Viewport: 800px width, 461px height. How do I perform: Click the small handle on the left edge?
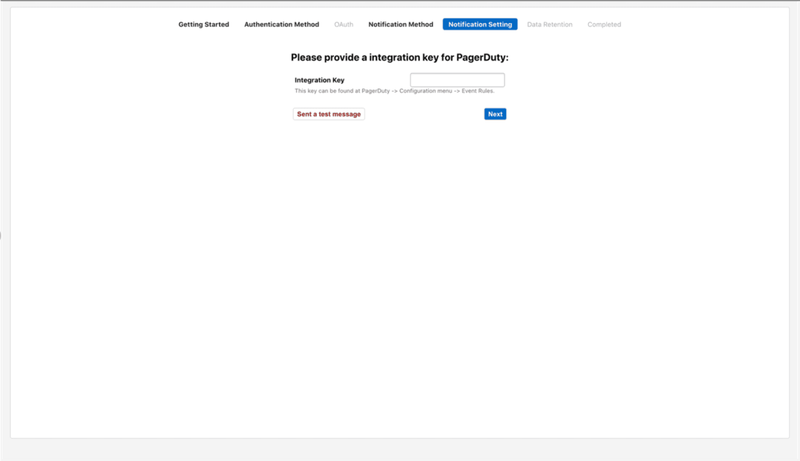point(1,236)
